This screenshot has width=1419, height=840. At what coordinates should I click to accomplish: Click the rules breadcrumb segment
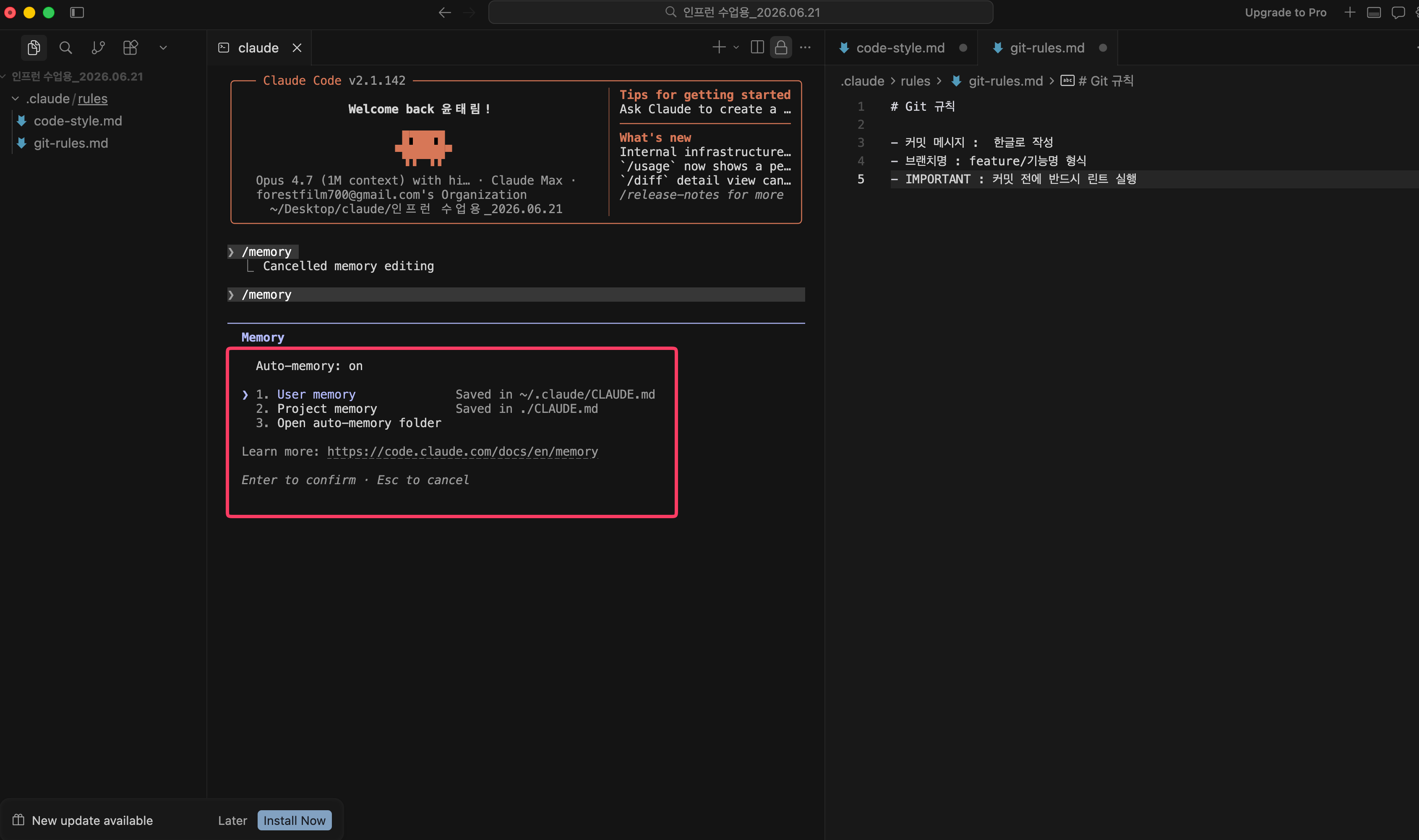[915, 81]
